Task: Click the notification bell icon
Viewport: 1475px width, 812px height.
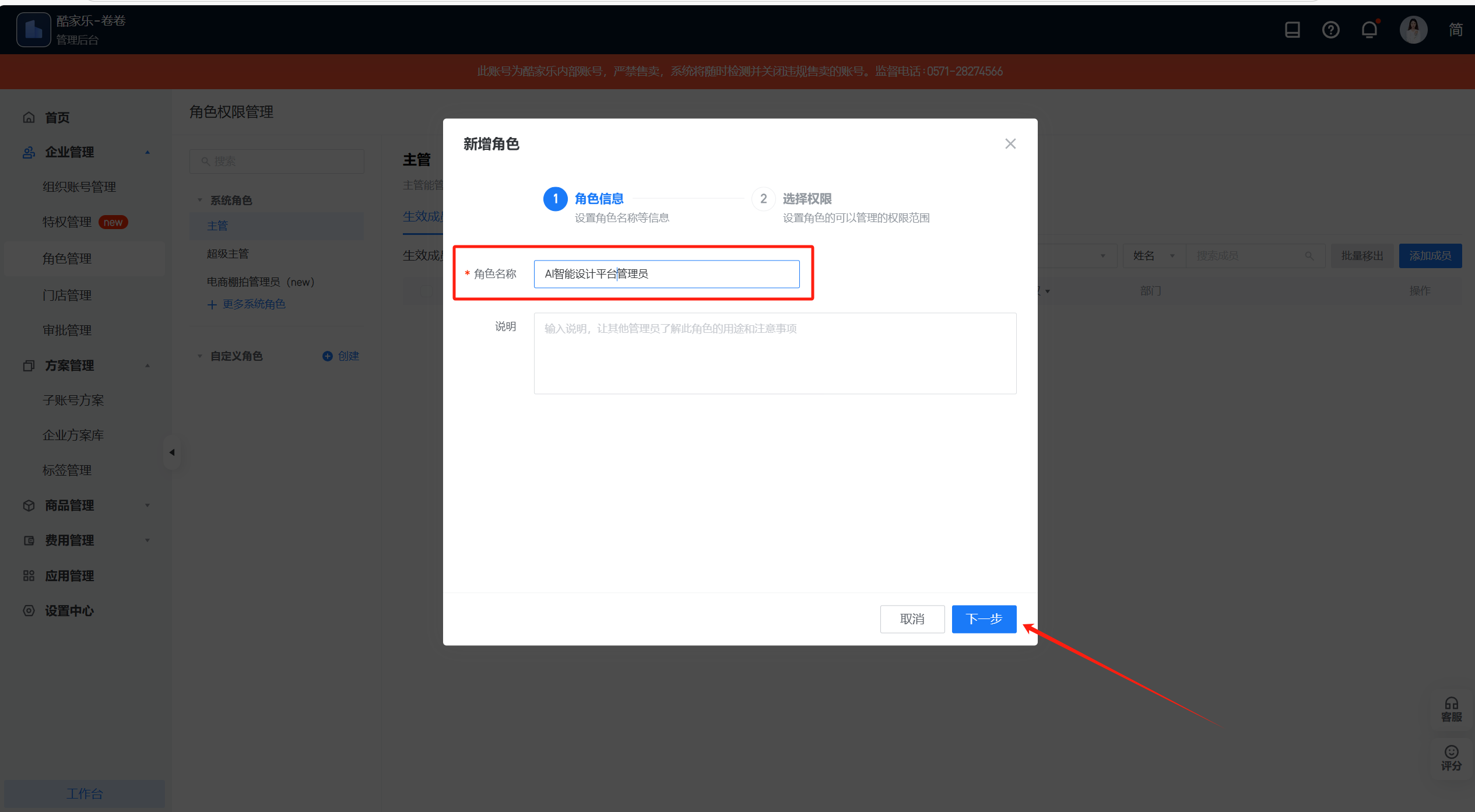Action: 1369,30
